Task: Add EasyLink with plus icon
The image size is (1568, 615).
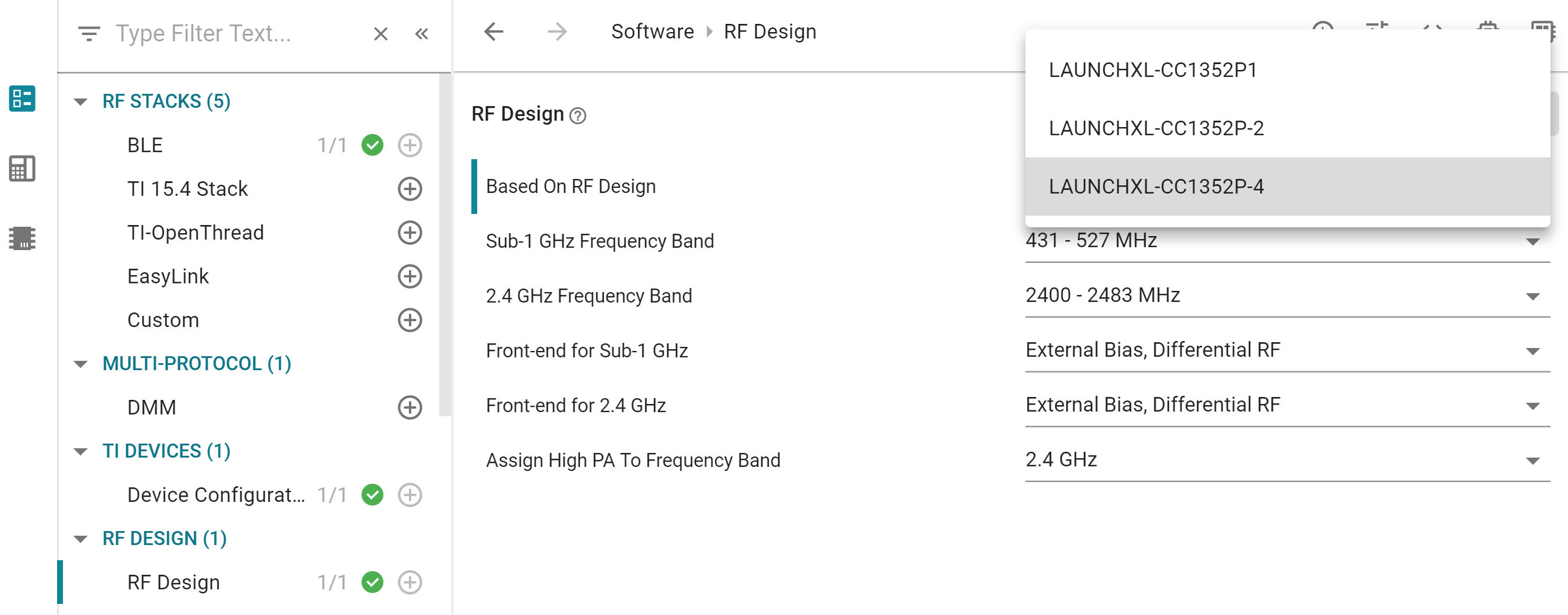Action: [x=409, y=277]
